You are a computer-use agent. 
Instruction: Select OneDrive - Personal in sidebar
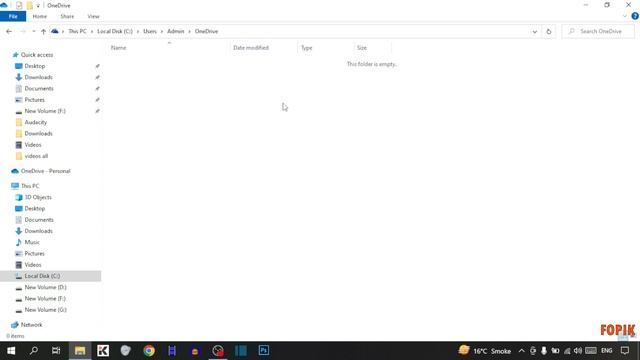(x=45, y=171)
